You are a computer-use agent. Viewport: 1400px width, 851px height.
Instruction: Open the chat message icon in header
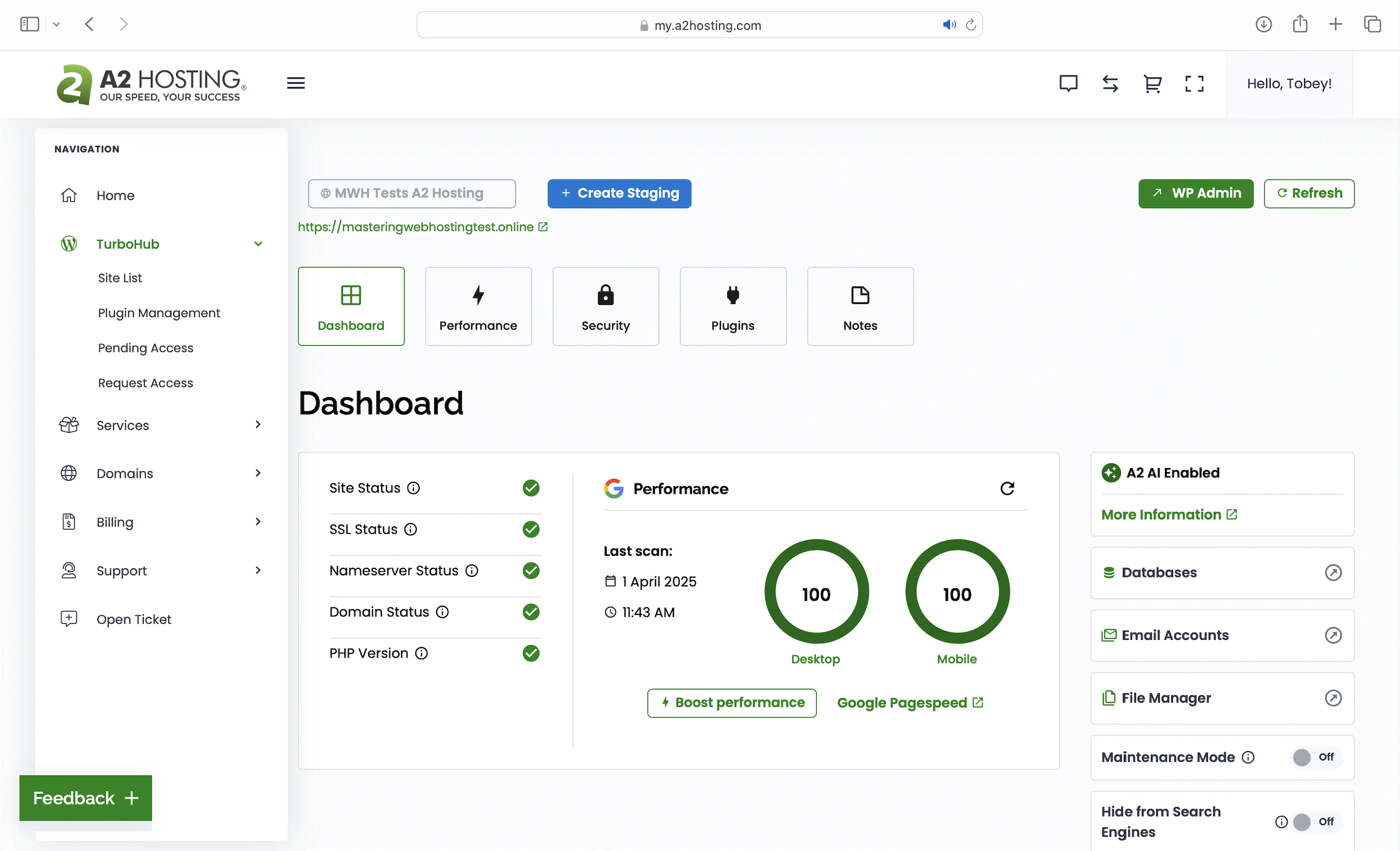coord(1068,83)
